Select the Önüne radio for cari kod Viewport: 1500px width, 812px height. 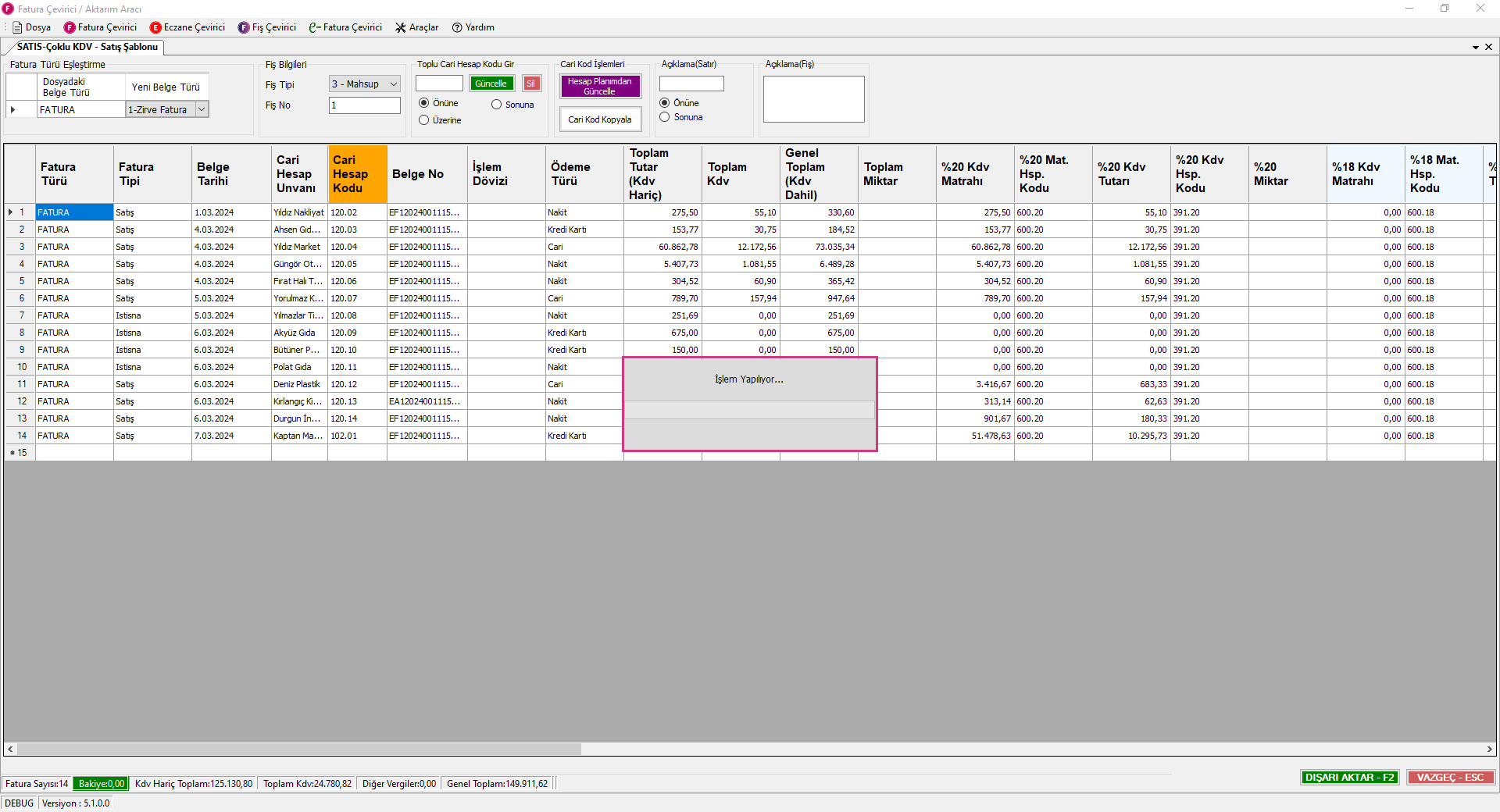pyautogui.click(x=423, y=103)
